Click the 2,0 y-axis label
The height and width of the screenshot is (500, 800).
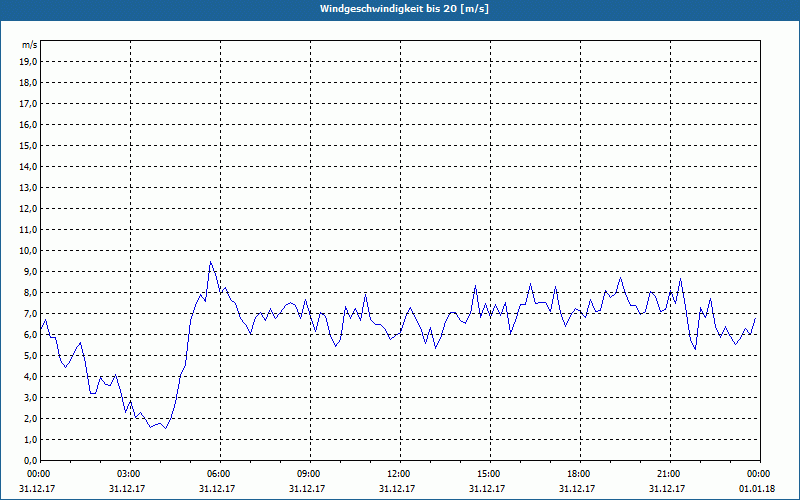(x=30, y=419)
